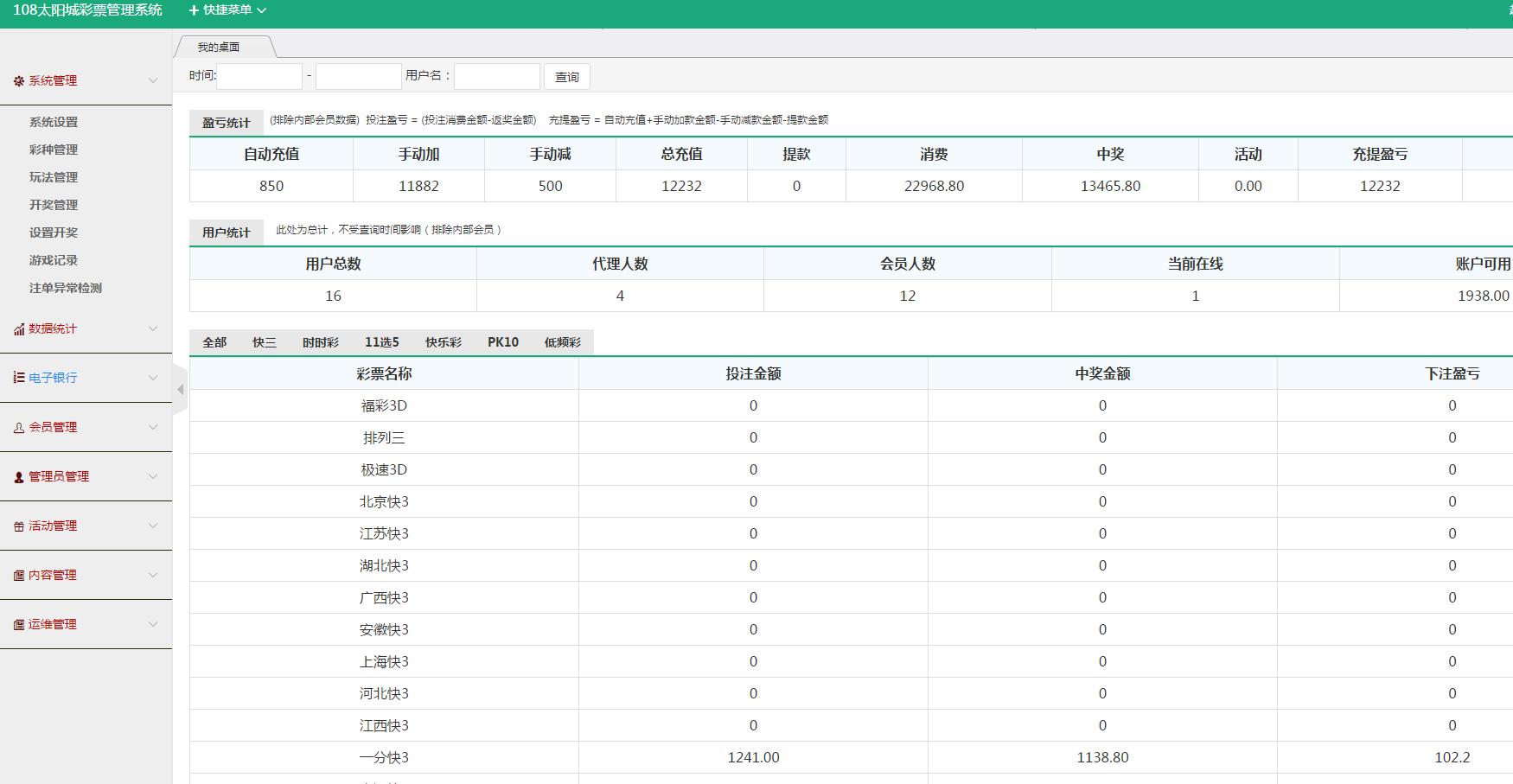
Task: Expand the 会员管理 section chevron
Action: coord(153,427)
